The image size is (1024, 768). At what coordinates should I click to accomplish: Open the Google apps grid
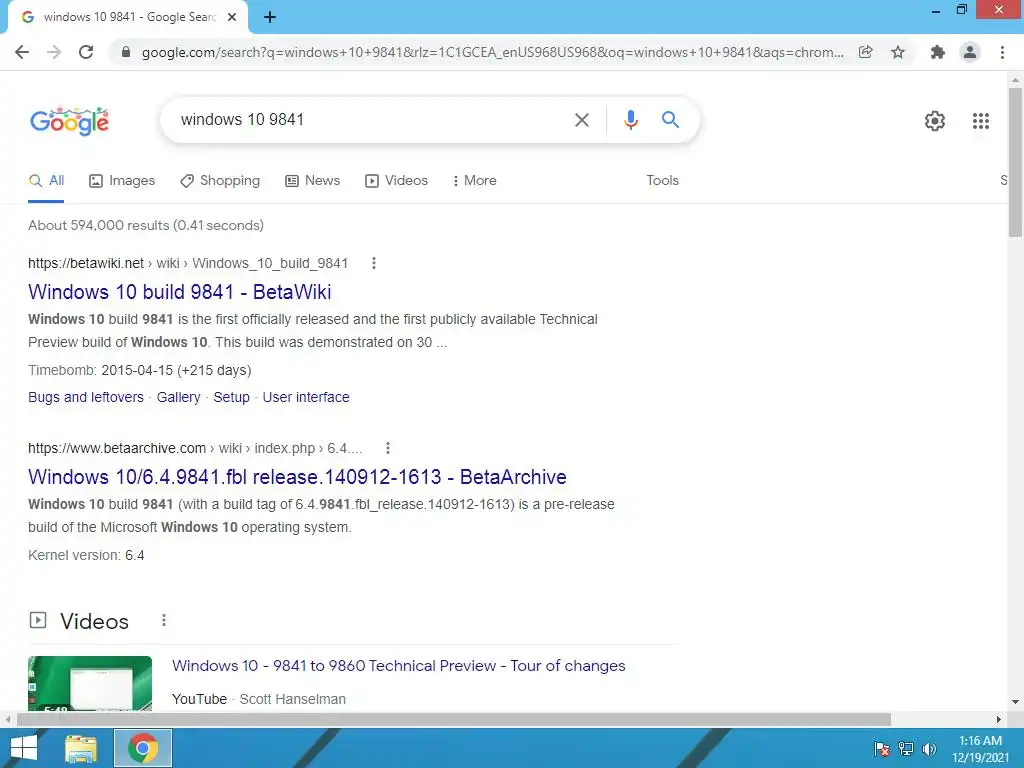981,121
